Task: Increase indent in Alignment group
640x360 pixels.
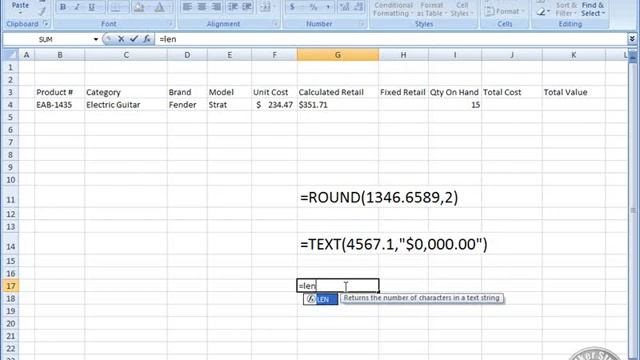Action: (247, 7)
